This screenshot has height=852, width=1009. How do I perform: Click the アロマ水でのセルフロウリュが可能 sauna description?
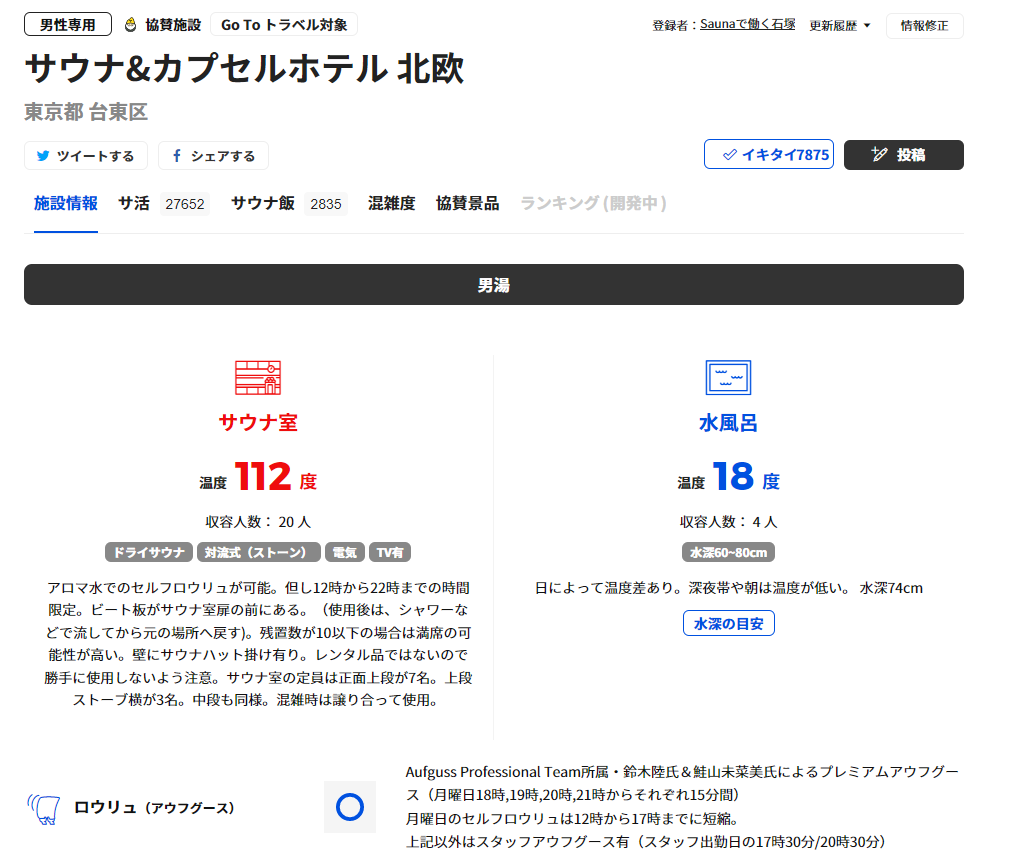click(258, 644)
